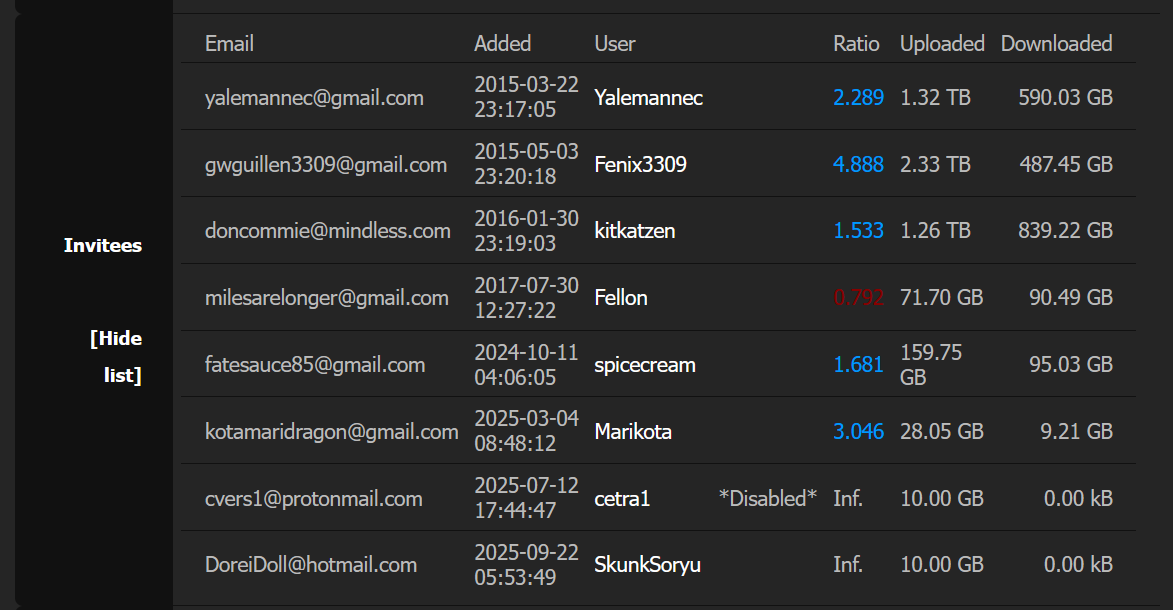Click the Uploaded column header
Viewport: 1173px width, 610px height.
(x=942, y=44)
